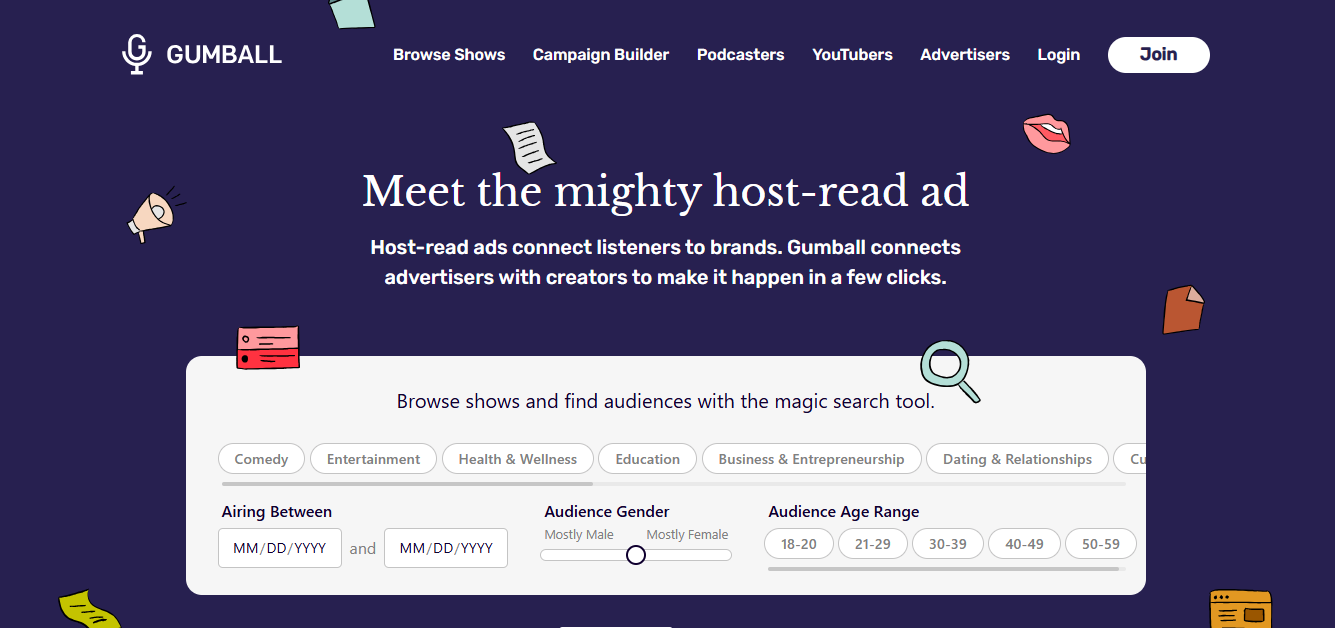
Task: Focus the end date field after "and"
Action: (x=446, y=548)
